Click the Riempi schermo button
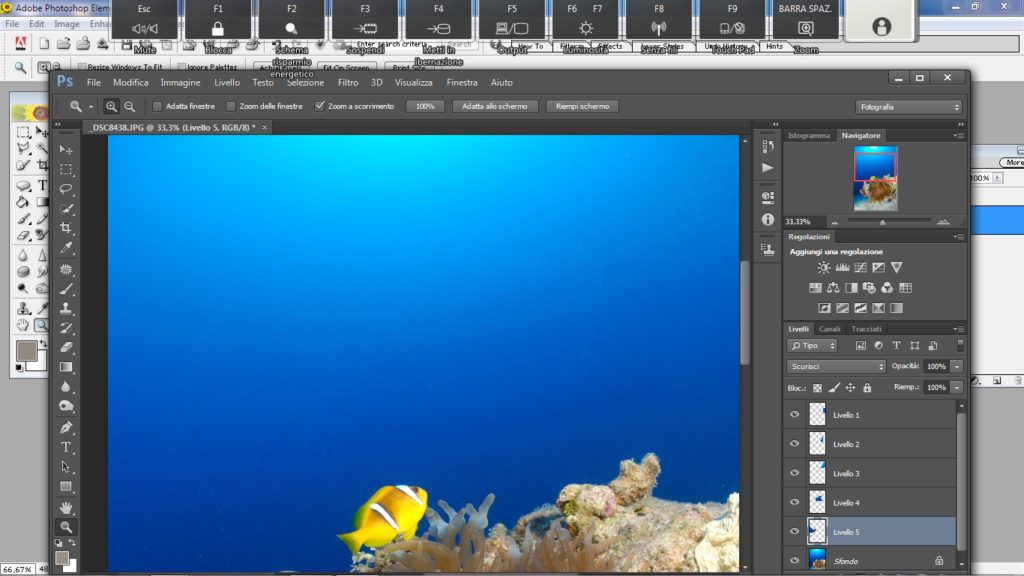The image size is (1024, 576). pyautogui.click(x=582, y=106)
